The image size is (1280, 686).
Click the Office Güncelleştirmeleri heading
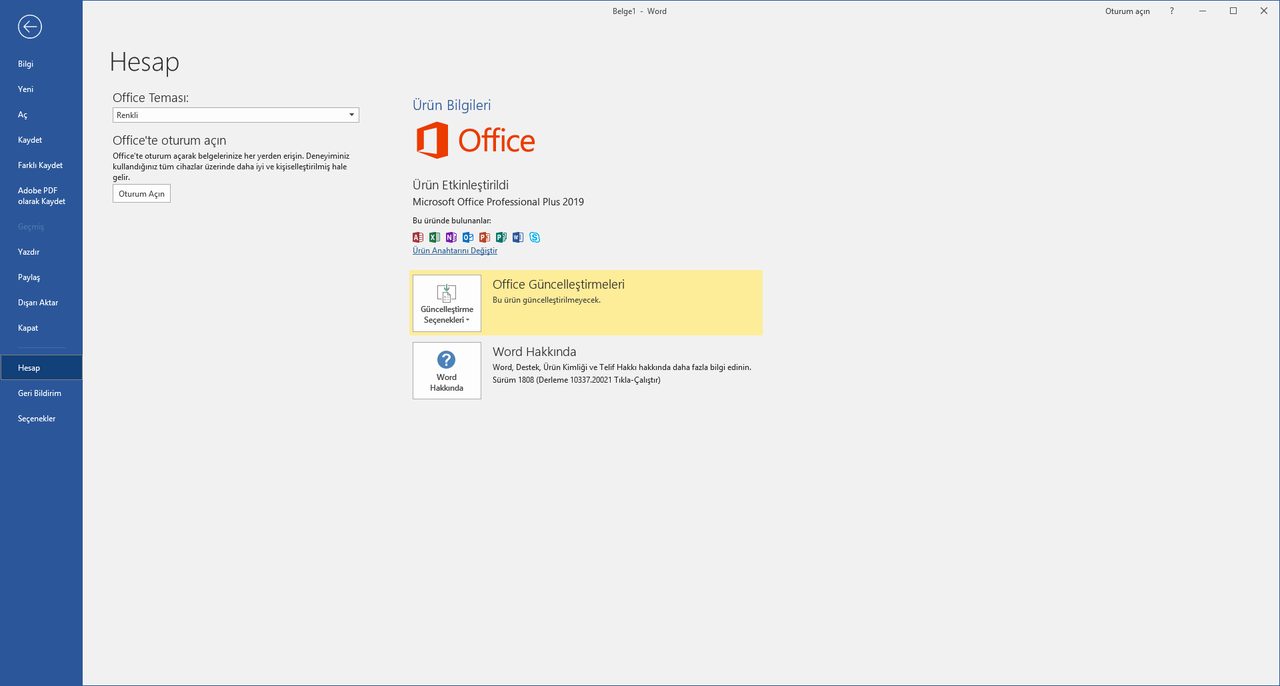tap(558, 284)
